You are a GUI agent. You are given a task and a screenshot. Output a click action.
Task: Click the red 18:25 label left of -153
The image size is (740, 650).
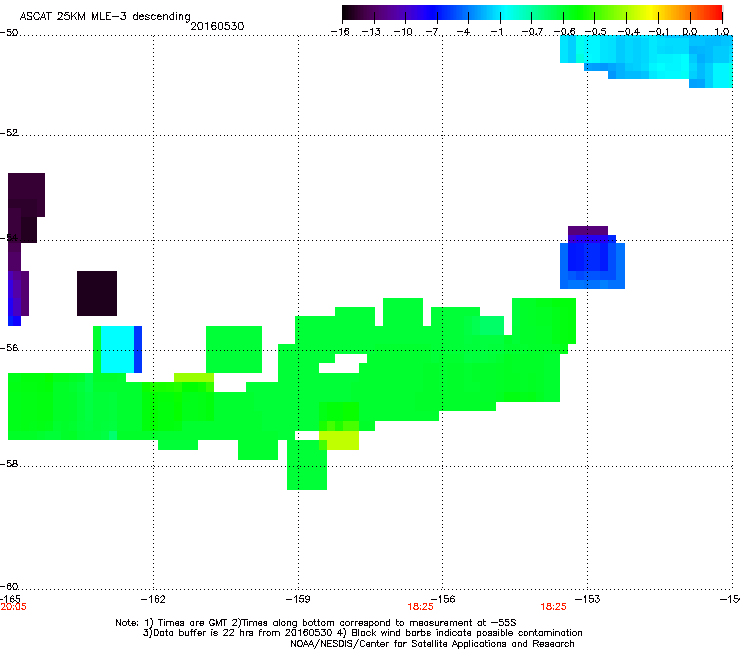(553, 607)
